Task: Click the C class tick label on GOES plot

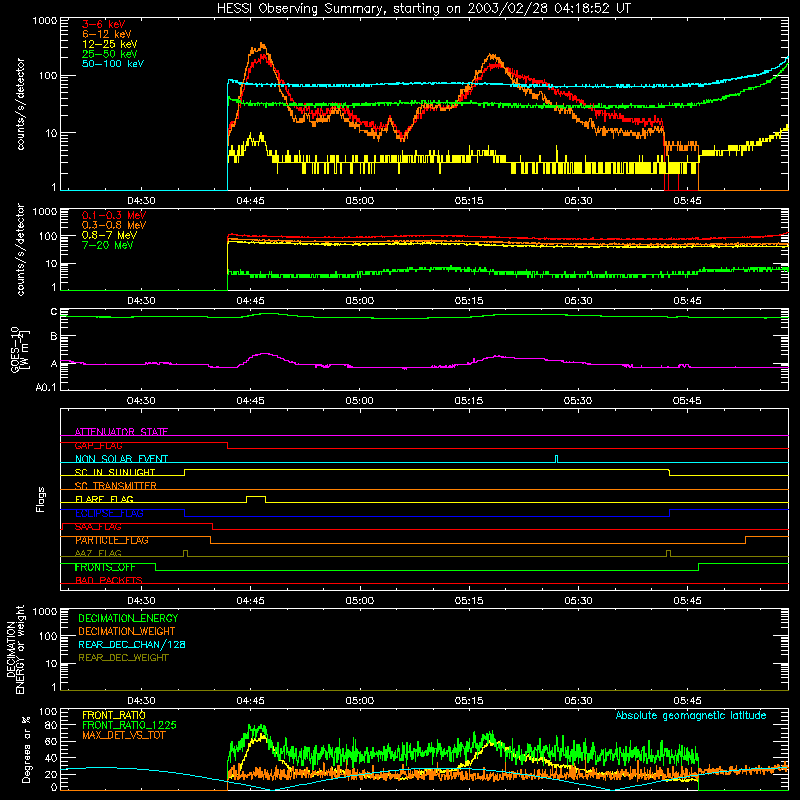Action: (x=54, y=312)
